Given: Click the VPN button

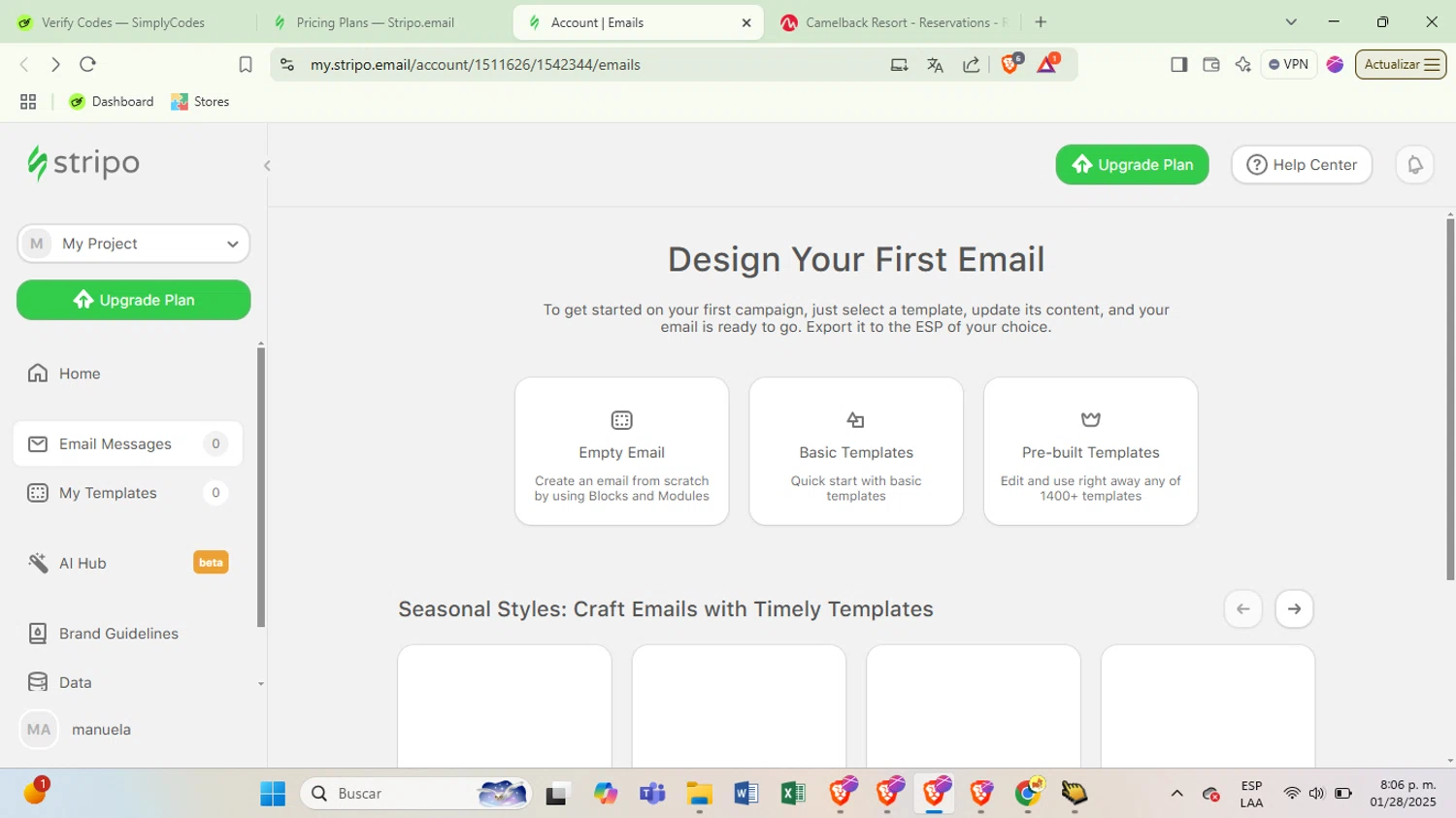Looking at the screenshot, I should (1288, 64).
